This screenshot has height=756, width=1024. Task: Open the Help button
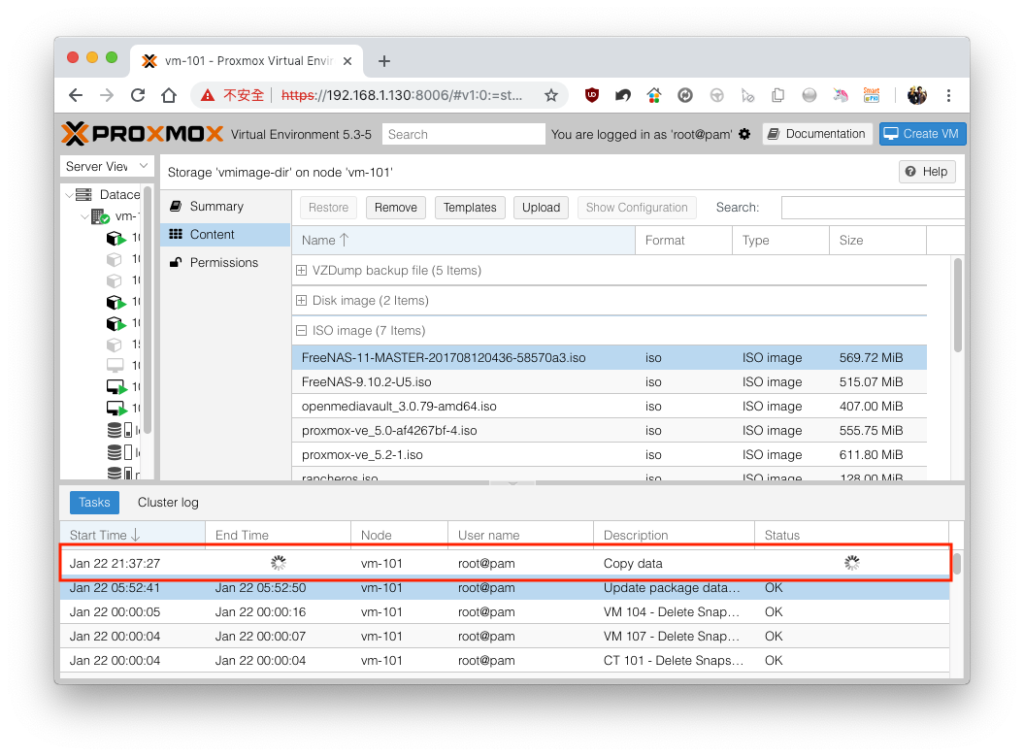927,172
